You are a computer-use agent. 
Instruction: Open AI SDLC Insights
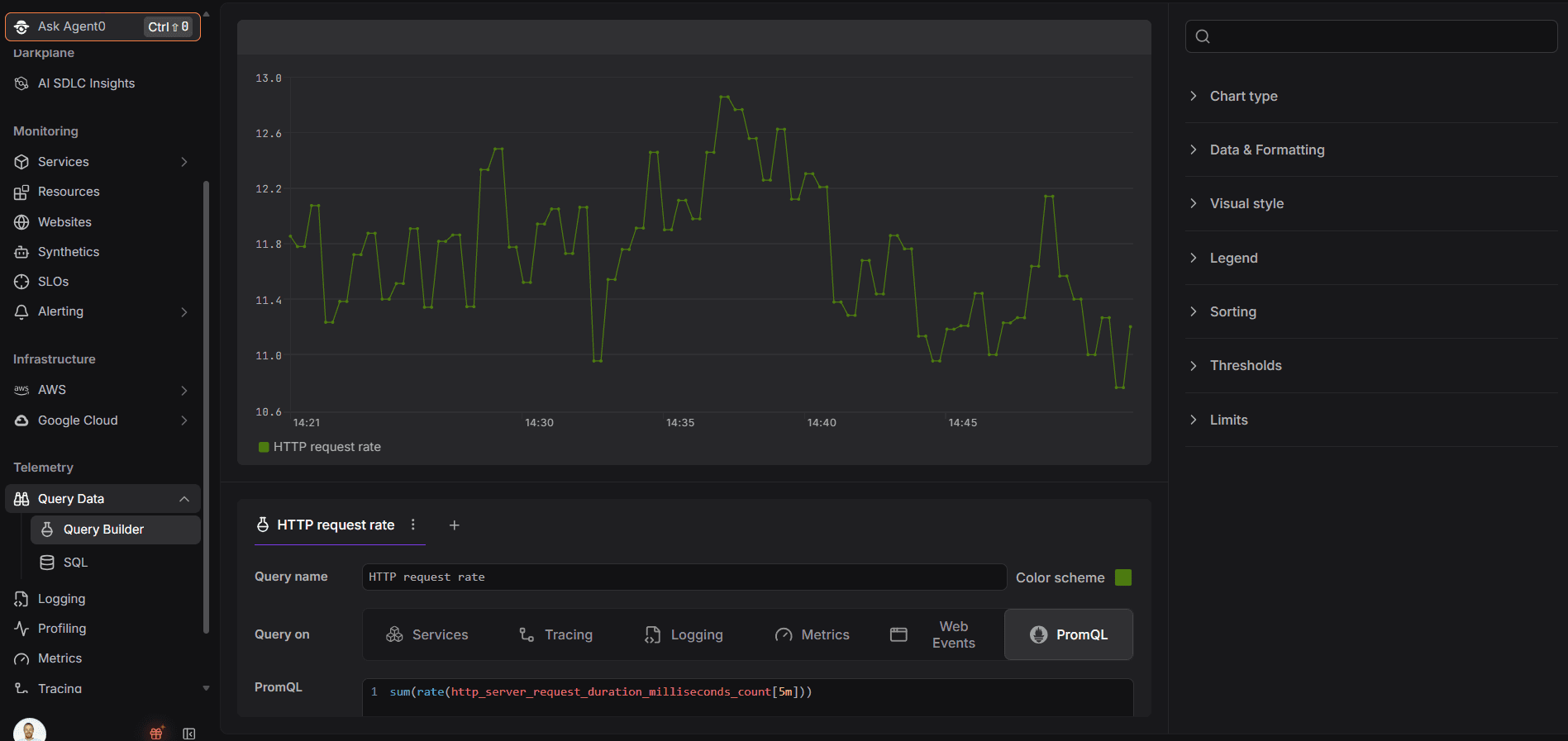(86, 83)
